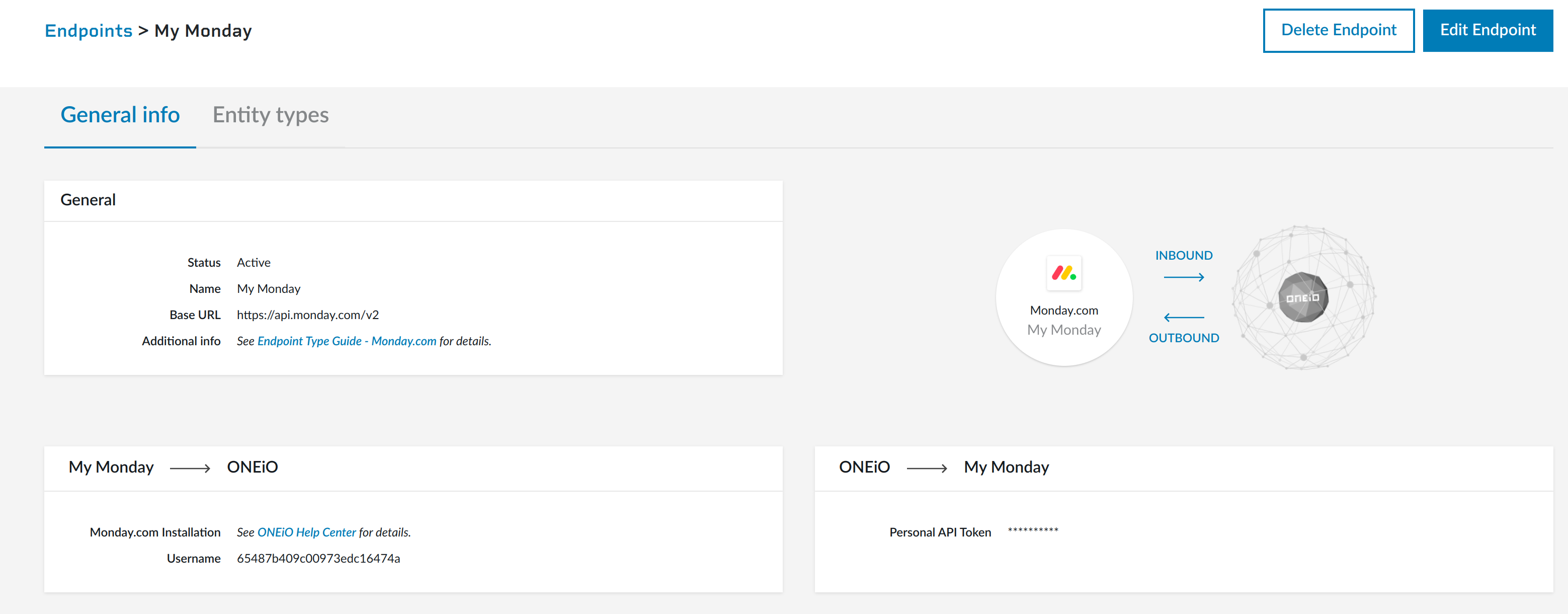Click the Username label

click(194, 559)
